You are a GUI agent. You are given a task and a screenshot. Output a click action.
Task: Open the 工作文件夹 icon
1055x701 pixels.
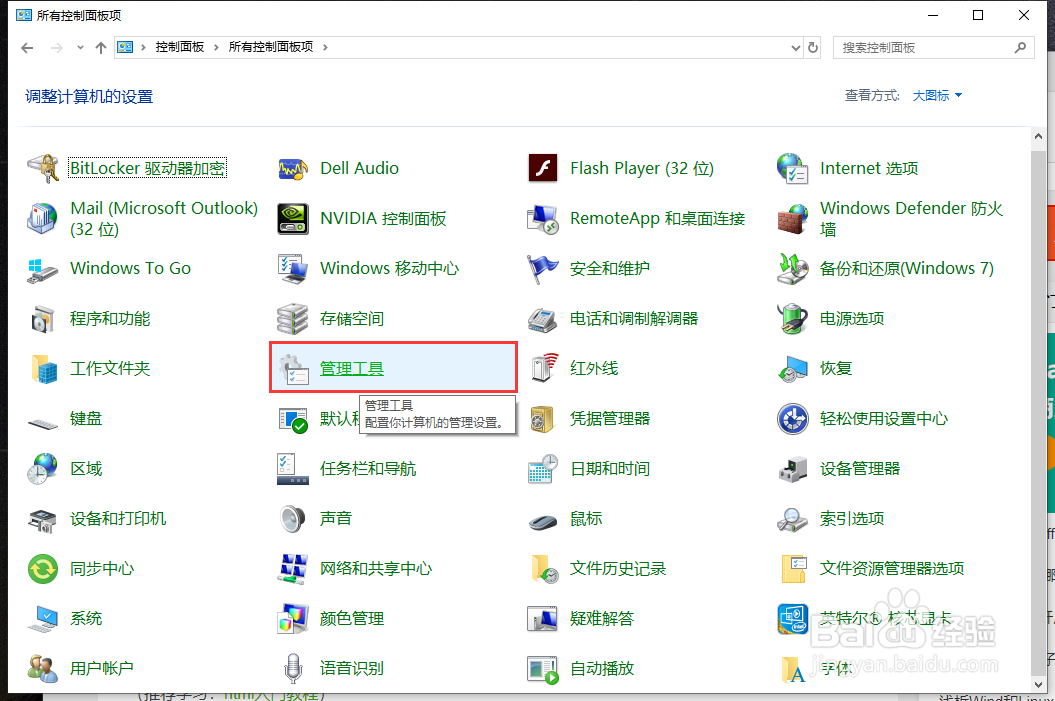coord(44,369)
